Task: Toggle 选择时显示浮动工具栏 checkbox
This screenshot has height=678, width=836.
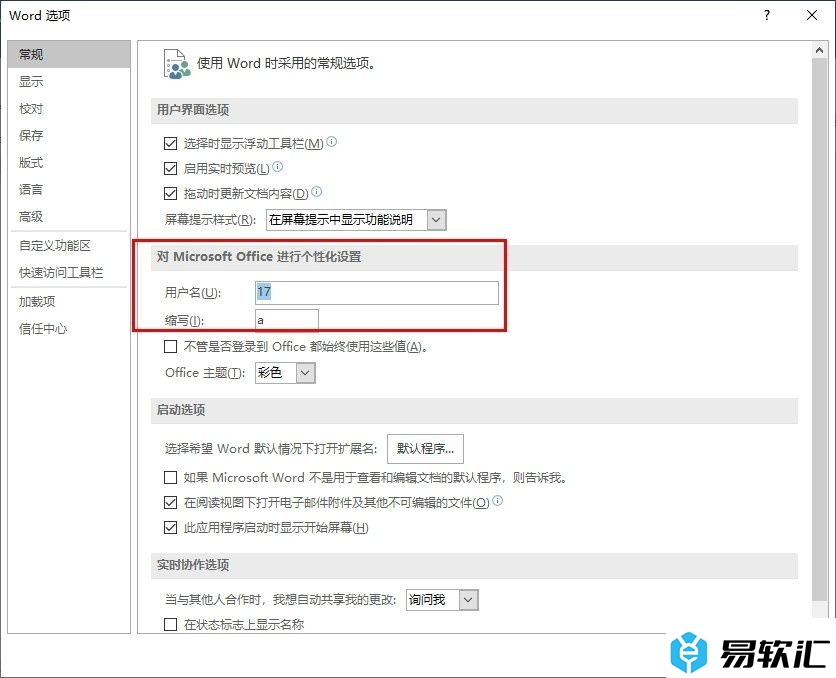Action: click(x=171, y=143)
